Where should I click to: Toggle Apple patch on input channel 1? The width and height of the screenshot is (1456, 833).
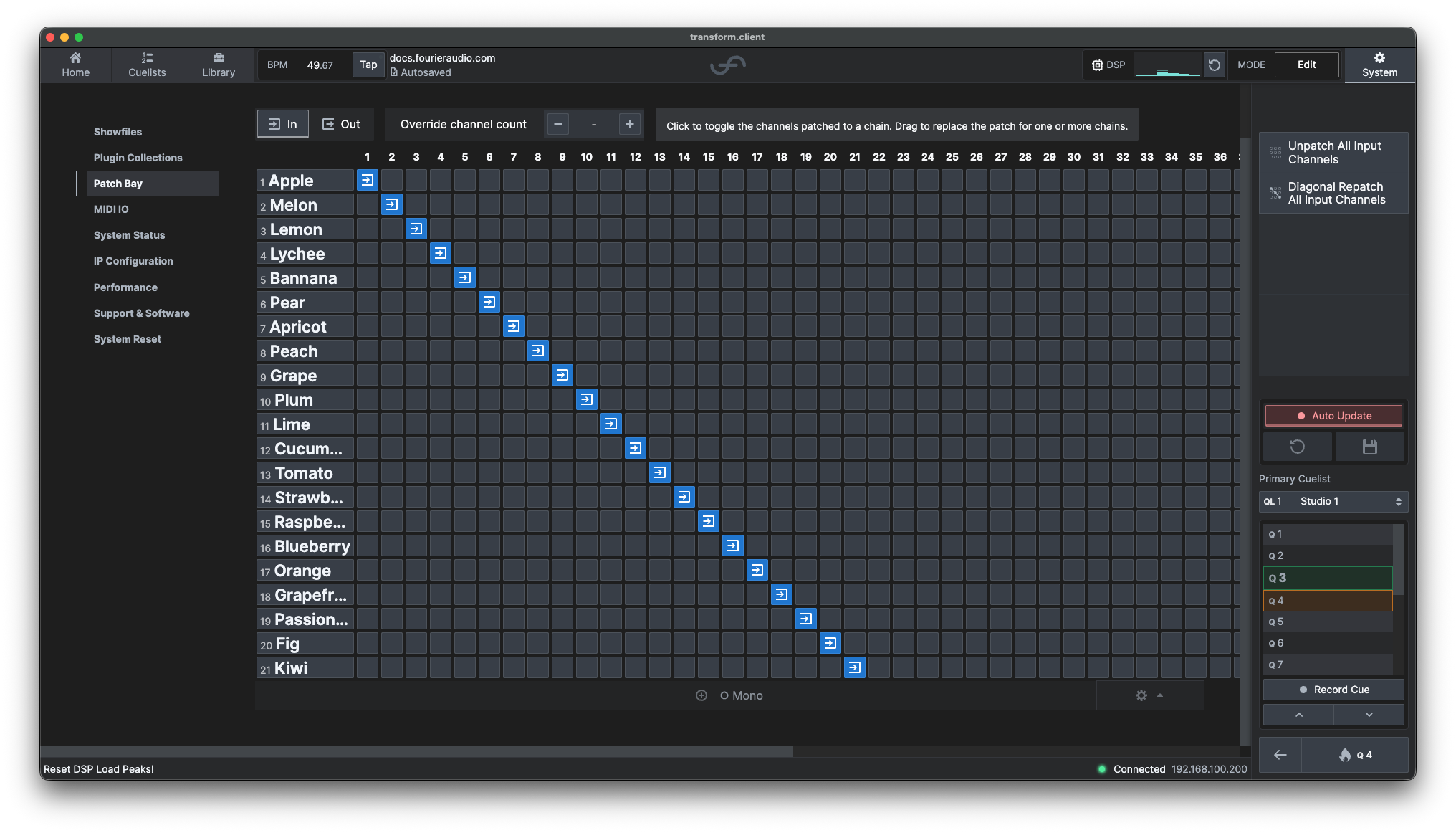368,181
